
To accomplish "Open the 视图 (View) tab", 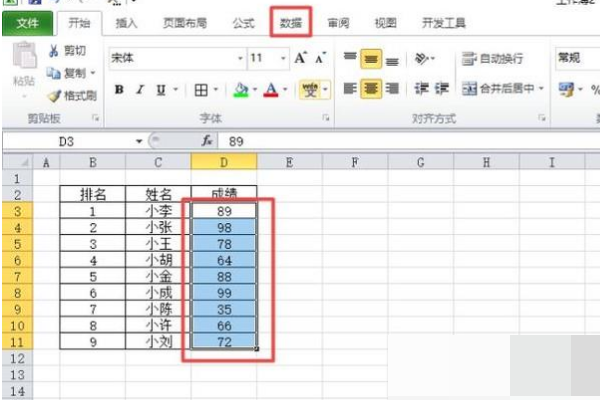I will (385, 23).
